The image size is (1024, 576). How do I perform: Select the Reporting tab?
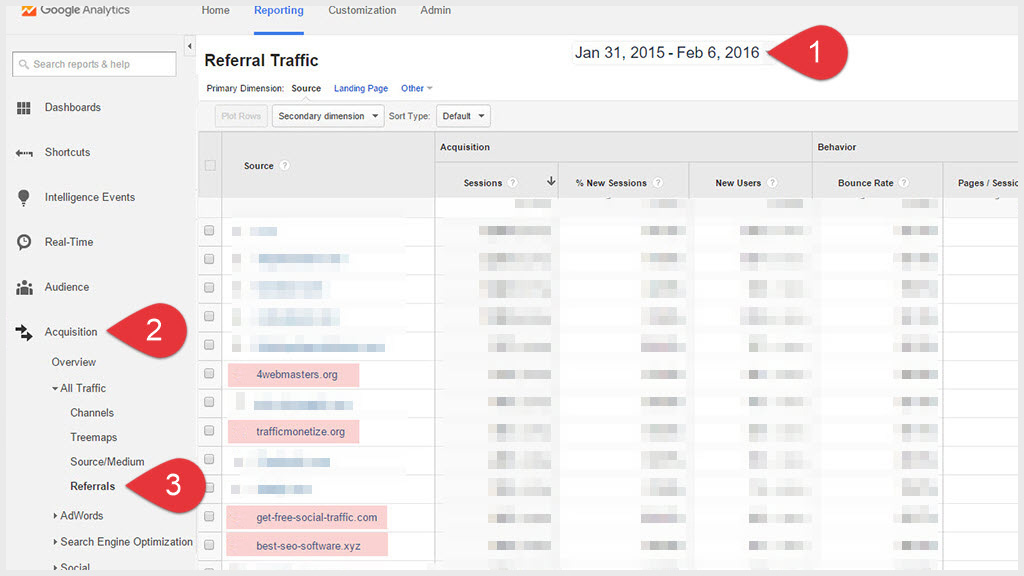(279, 10)
